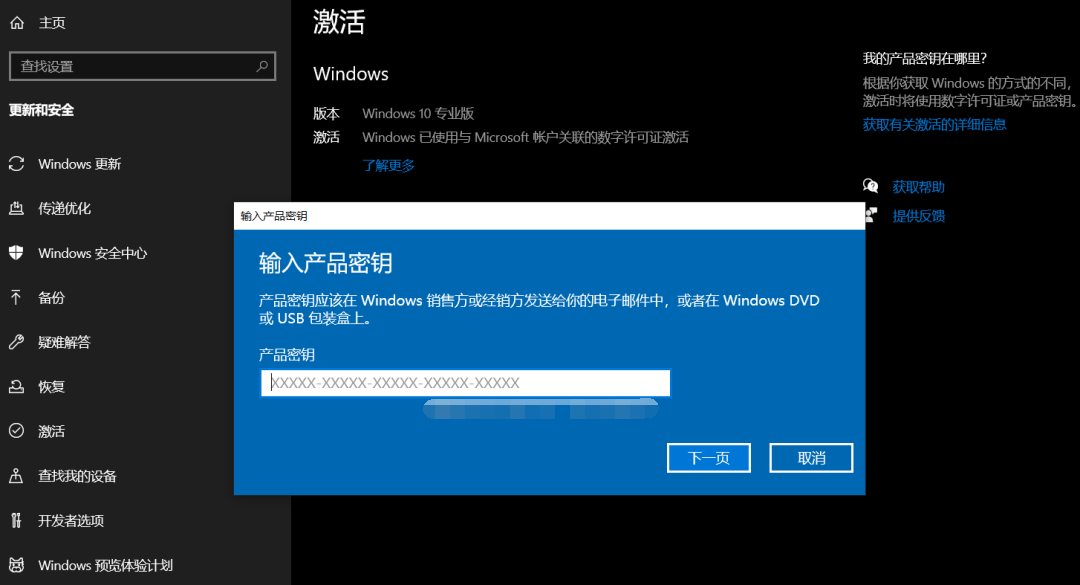Screen dimensions: 1080x585
Task: Click the large 输入产品密钥 dialog heading
Action: [x=326, y=263]
